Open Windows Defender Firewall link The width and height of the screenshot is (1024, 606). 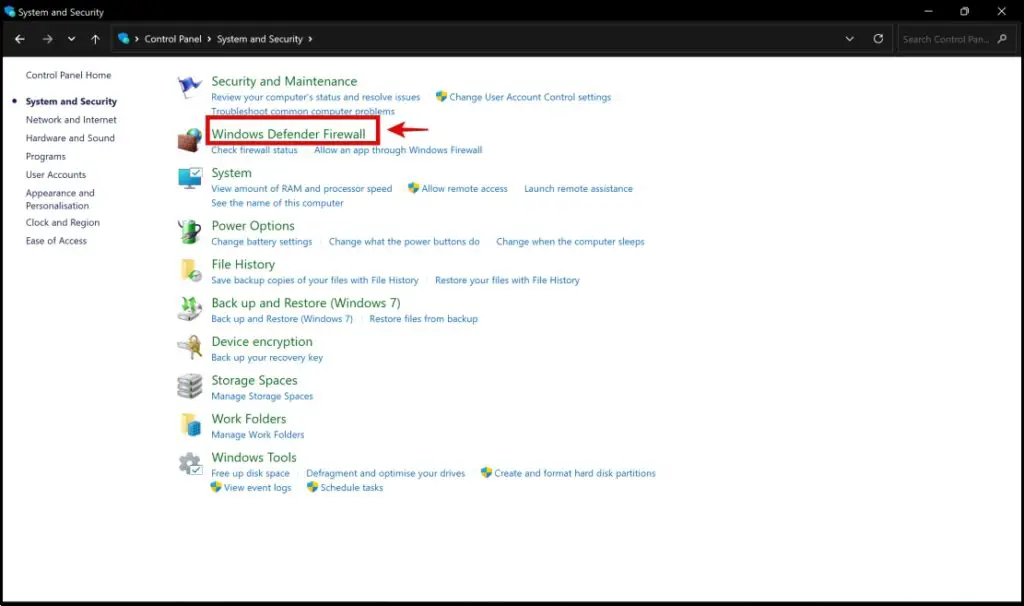pos(288,134)
